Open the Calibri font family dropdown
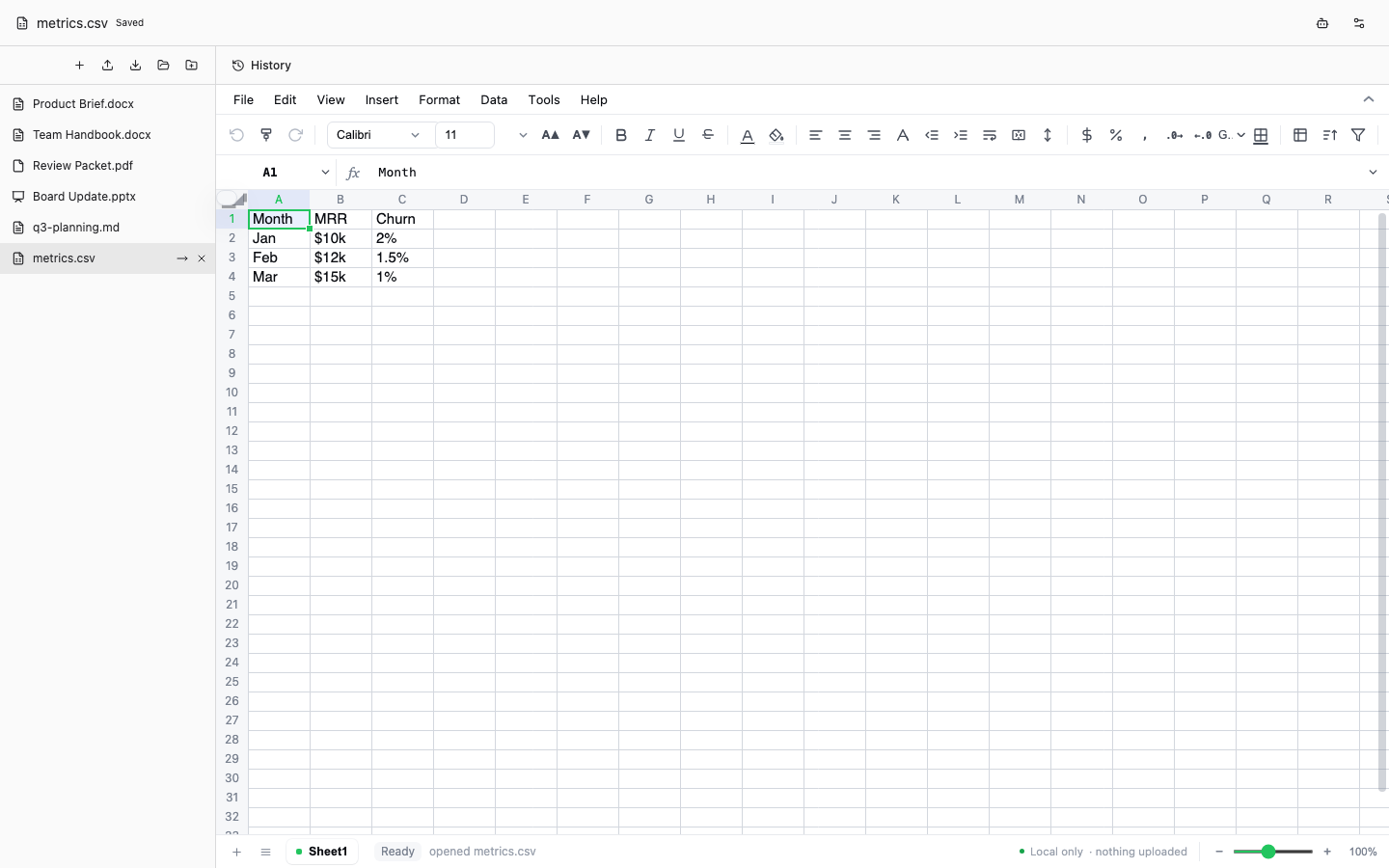 click(378, 135)
